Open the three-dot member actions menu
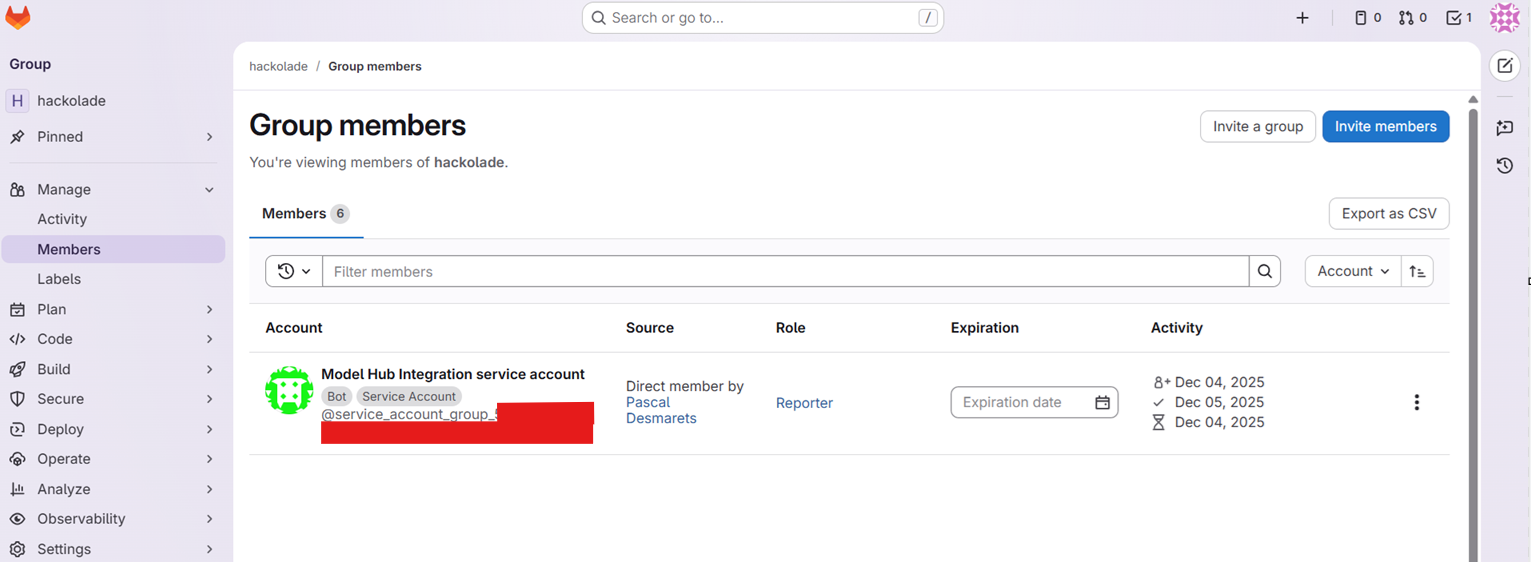 pos(1416,403)
